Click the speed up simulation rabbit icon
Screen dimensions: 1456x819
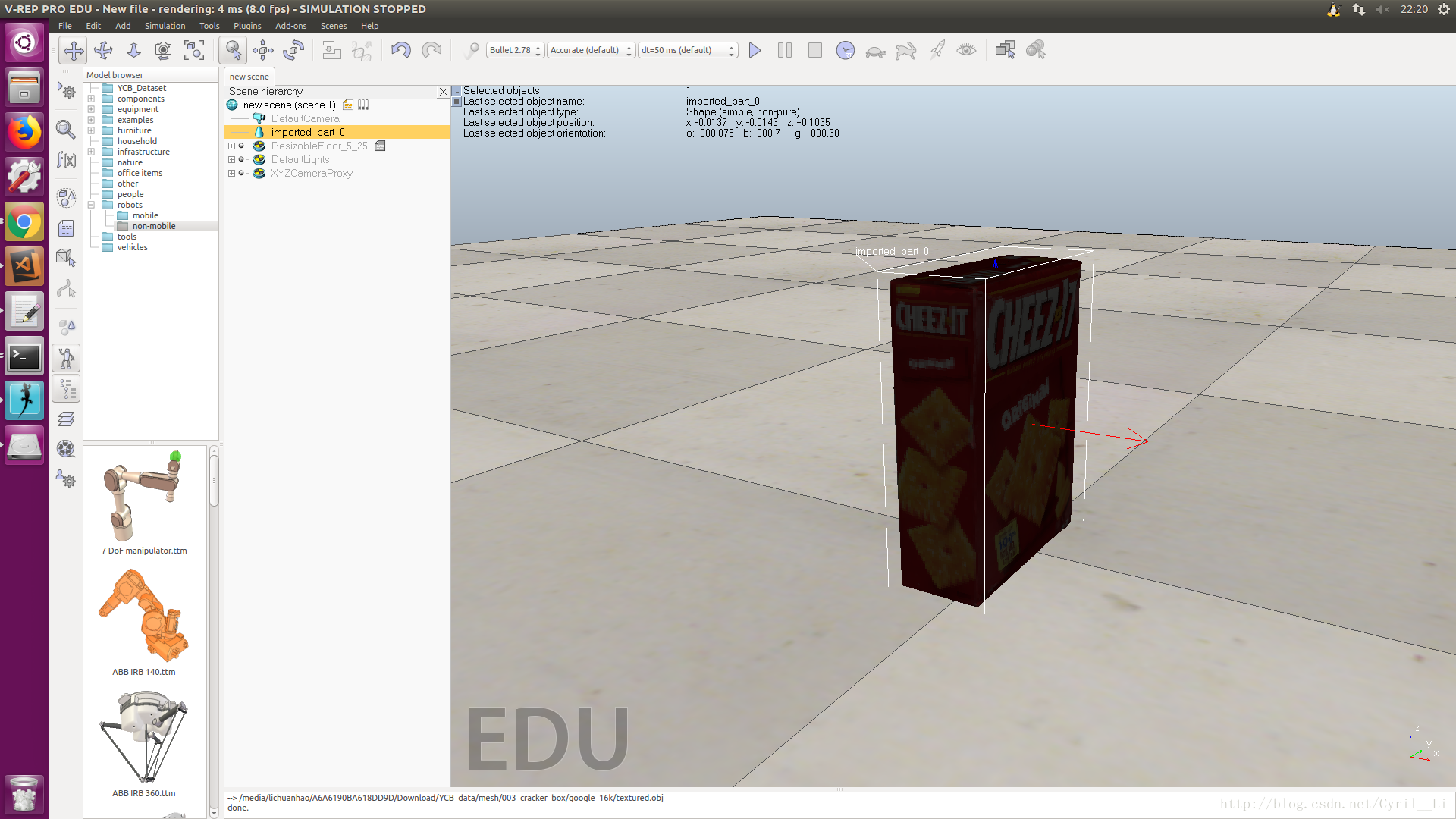tap(905, 50)
